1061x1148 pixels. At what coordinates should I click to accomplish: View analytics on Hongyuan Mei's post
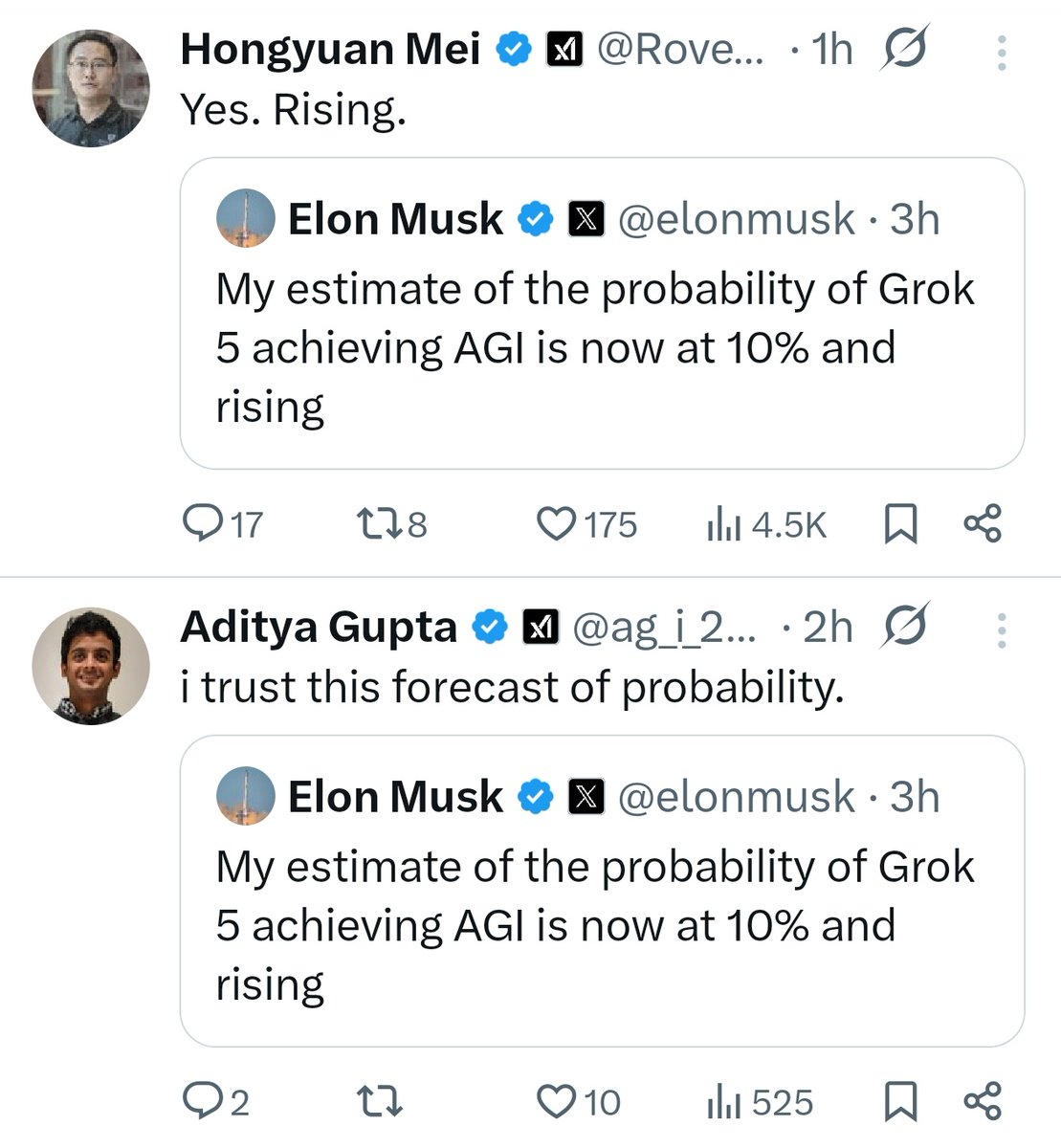click(724, 524)
